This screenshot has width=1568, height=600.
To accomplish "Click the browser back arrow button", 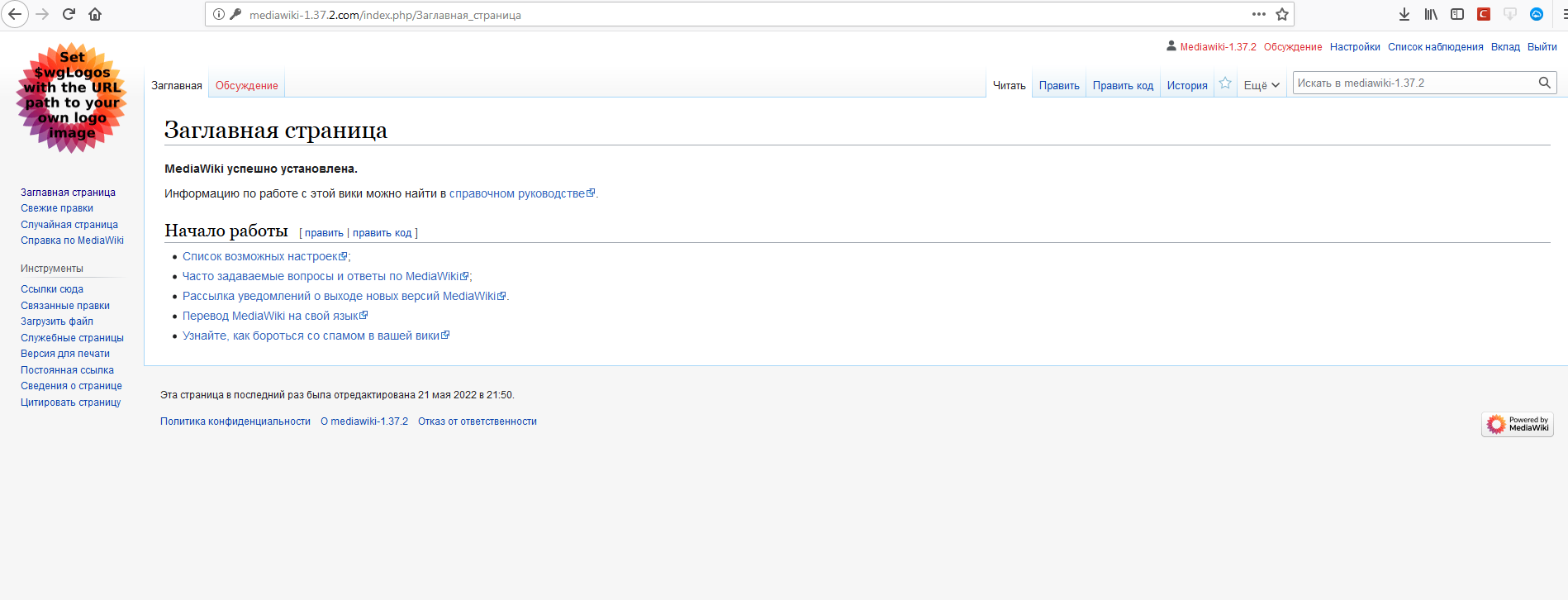I will pos(15,14).
